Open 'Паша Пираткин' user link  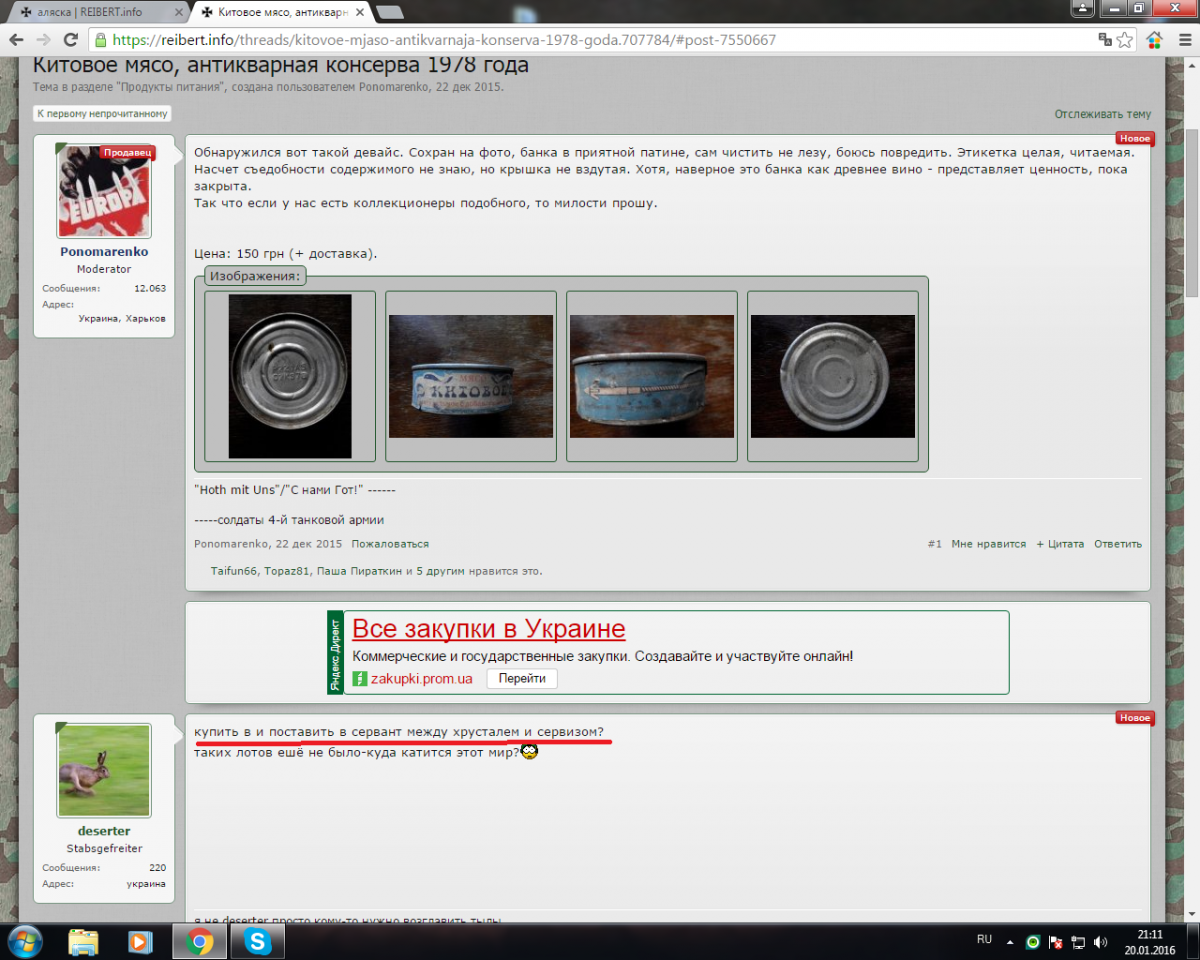[360, 571]
